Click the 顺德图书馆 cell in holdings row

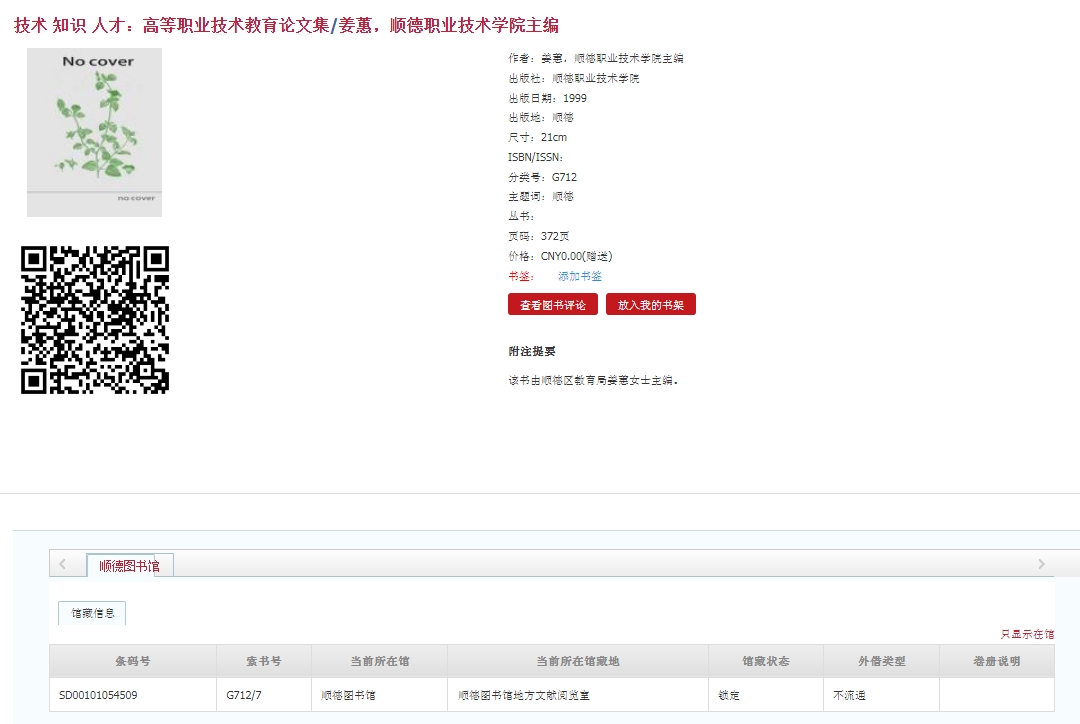pyautogui.click(x=380, y=695)
